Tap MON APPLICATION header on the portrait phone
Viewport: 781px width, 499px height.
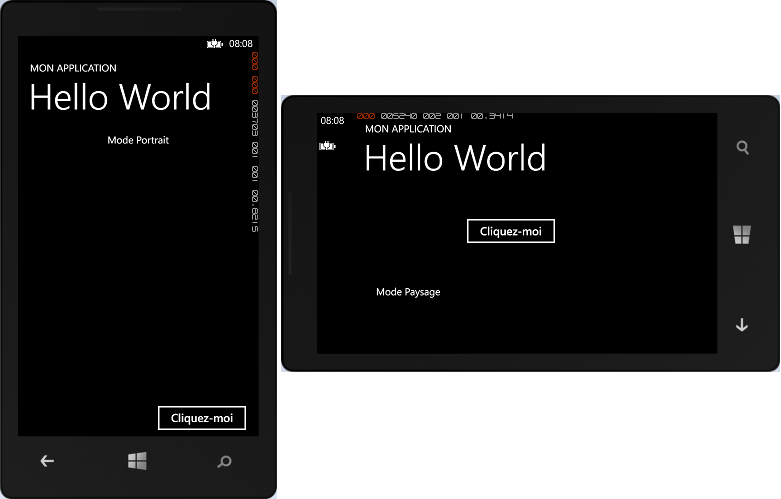coord(73,68)
